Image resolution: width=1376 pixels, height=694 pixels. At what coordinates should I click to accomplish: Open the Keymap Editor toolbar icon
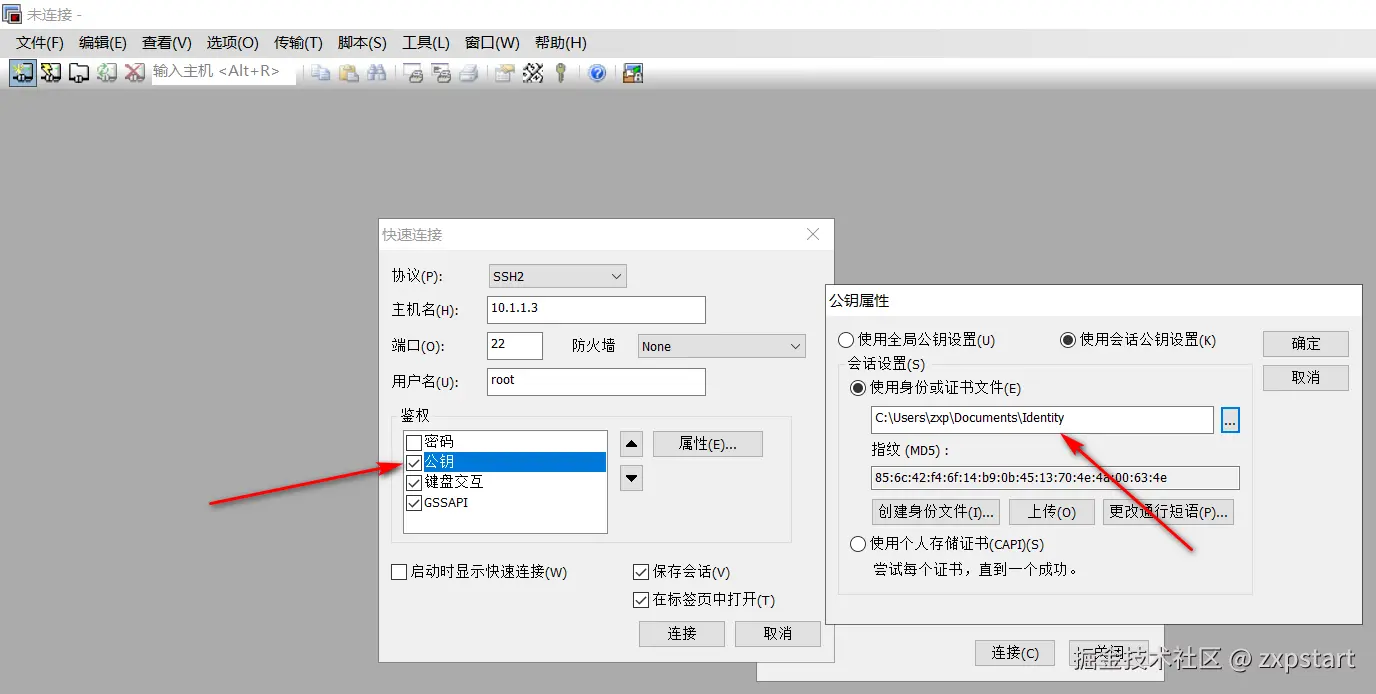pyautogui.click(x=533, y=73)
